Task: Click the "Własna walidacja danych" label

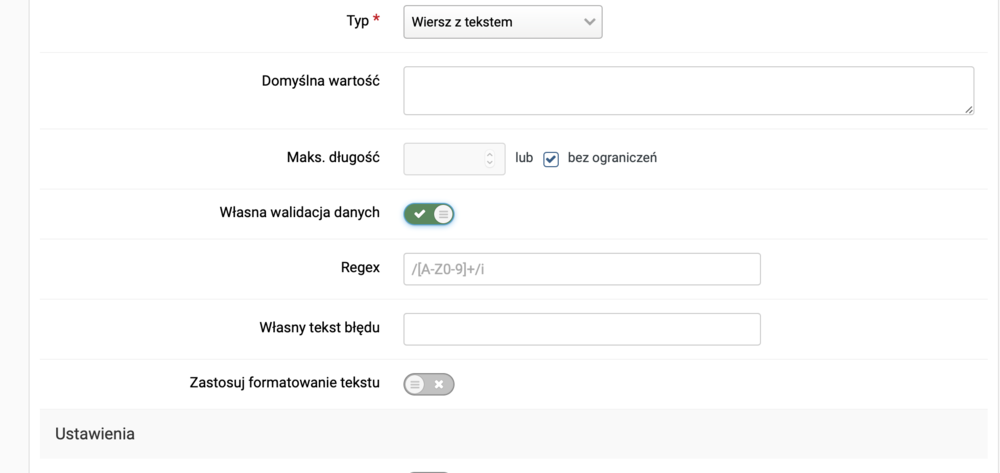Action: [x=299, y=213]
